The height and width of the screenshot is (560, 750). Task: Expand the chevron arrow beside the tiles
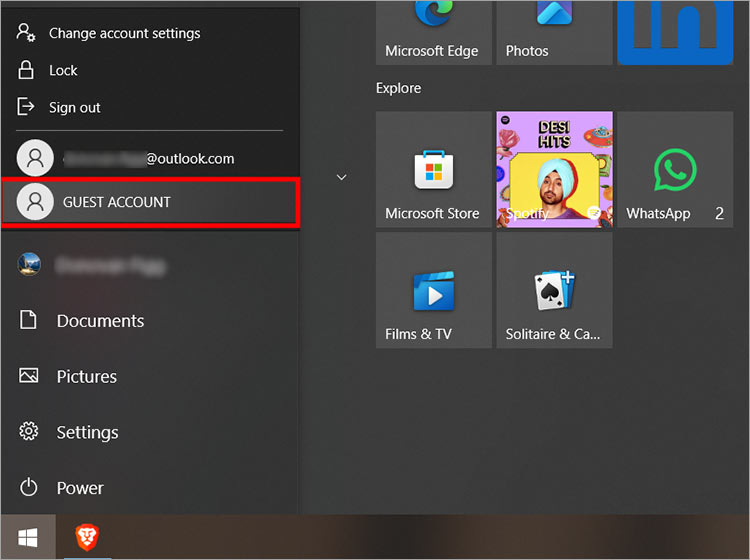pos(342,177)
